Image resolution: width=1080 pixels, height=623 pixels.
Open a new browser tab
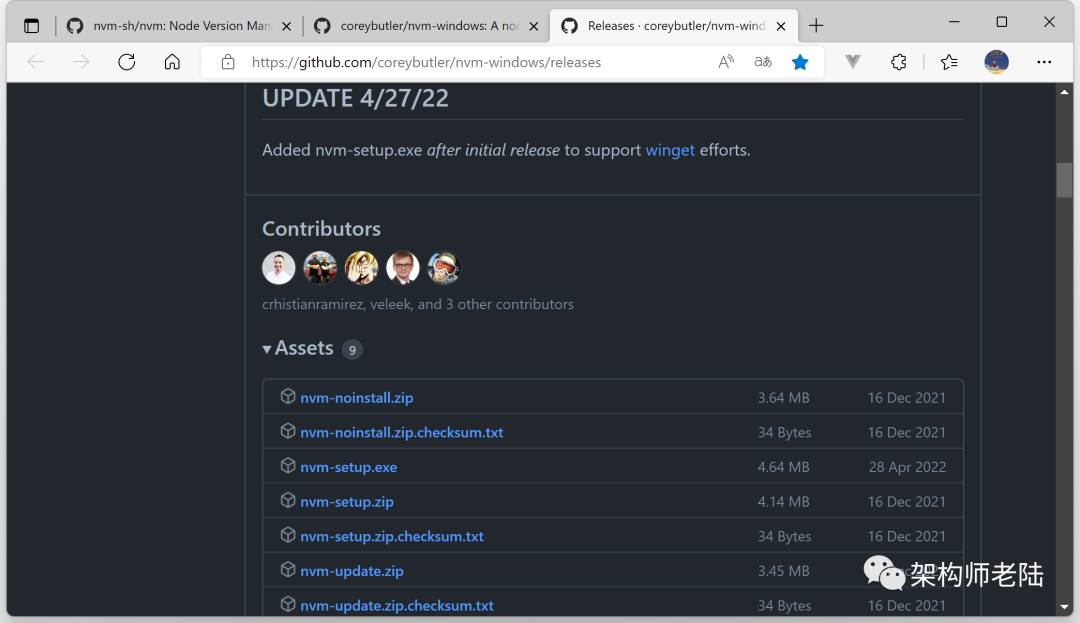pyautogui.click(x=816, y=26)
